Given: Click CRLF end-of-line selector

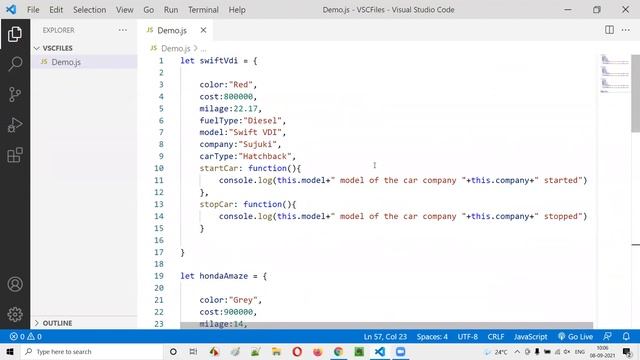Looking at the screenshot, I should click(496, 337).
